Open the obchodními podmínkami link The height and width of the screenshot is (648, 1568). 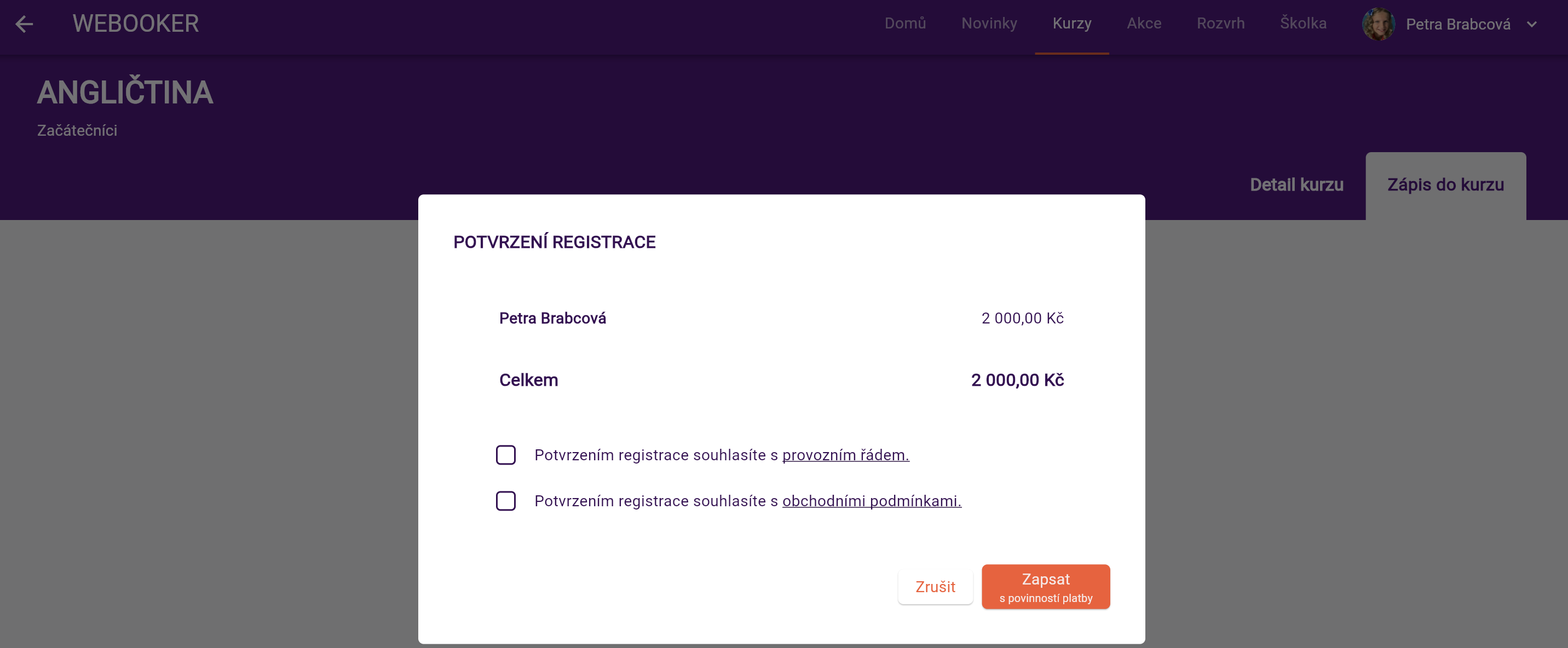[x=871, y=500]
